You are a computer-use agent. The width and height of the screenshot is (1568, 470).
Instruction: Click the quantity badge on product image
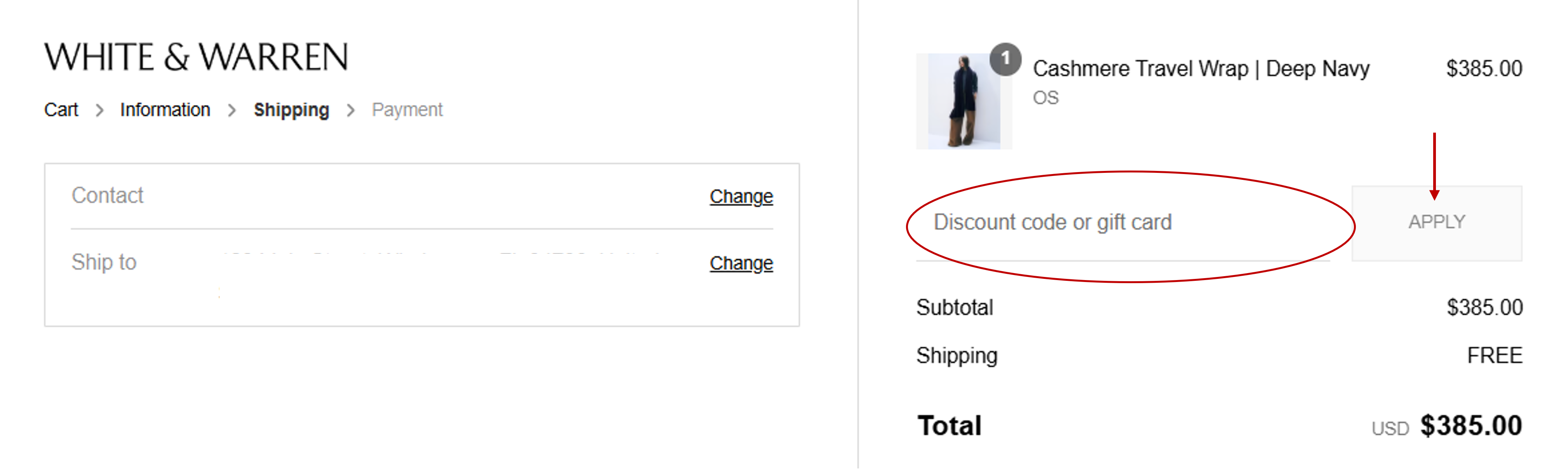click(1005, 59)
